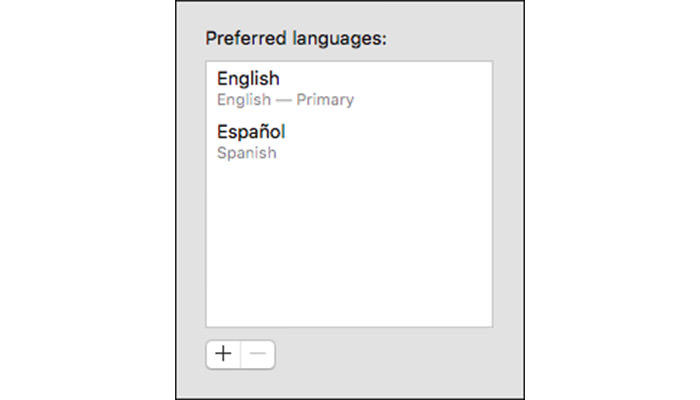700x400 pixels.
Task: Add a new preferred language
Action: click(x=223, y=354)
